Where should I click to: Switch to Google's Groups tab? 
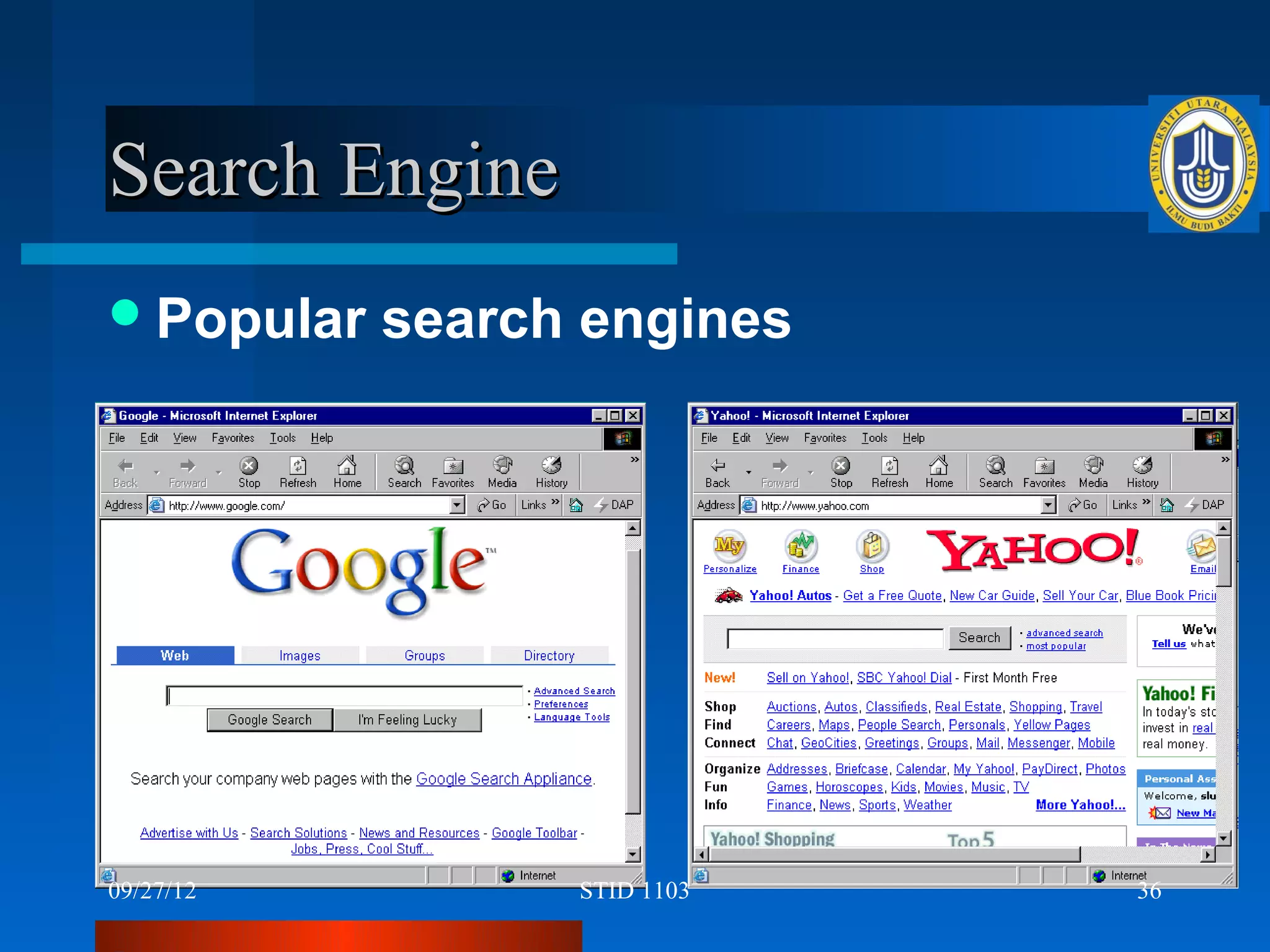pyautogui.click(x=425, y=655)
